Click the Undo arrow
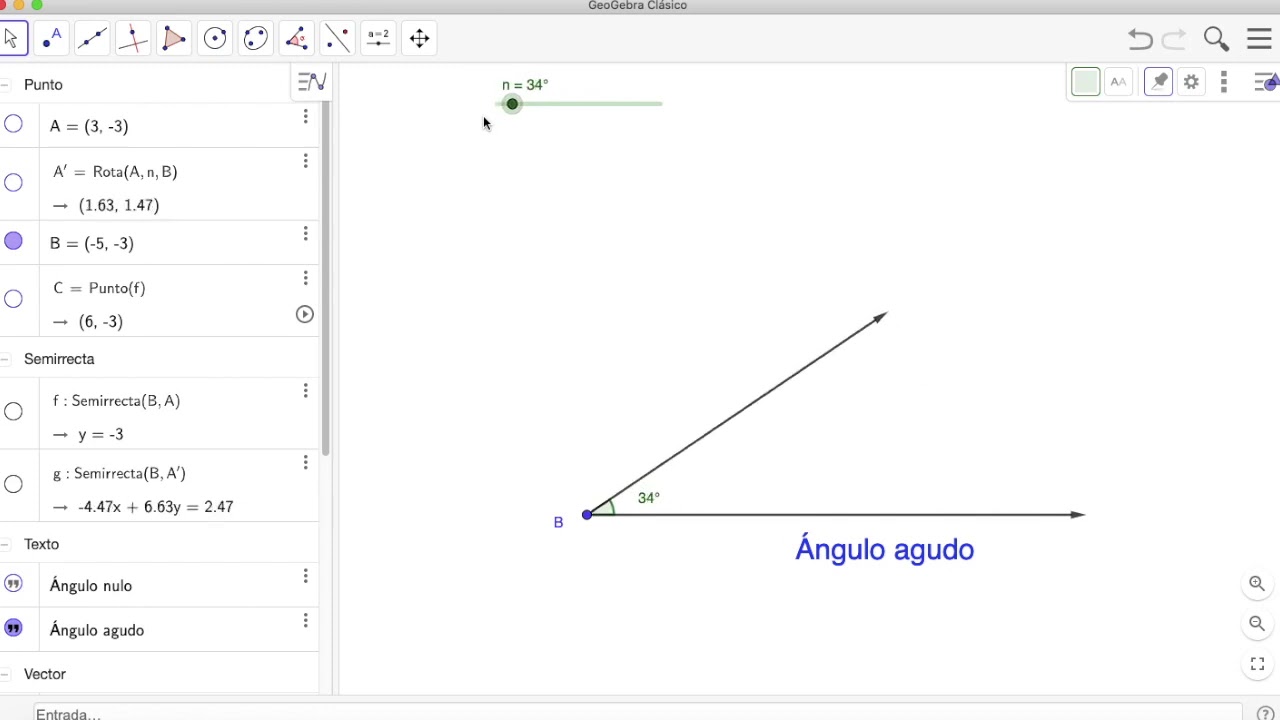This screenshot has height=720, width=1280. pos(1140,39)
